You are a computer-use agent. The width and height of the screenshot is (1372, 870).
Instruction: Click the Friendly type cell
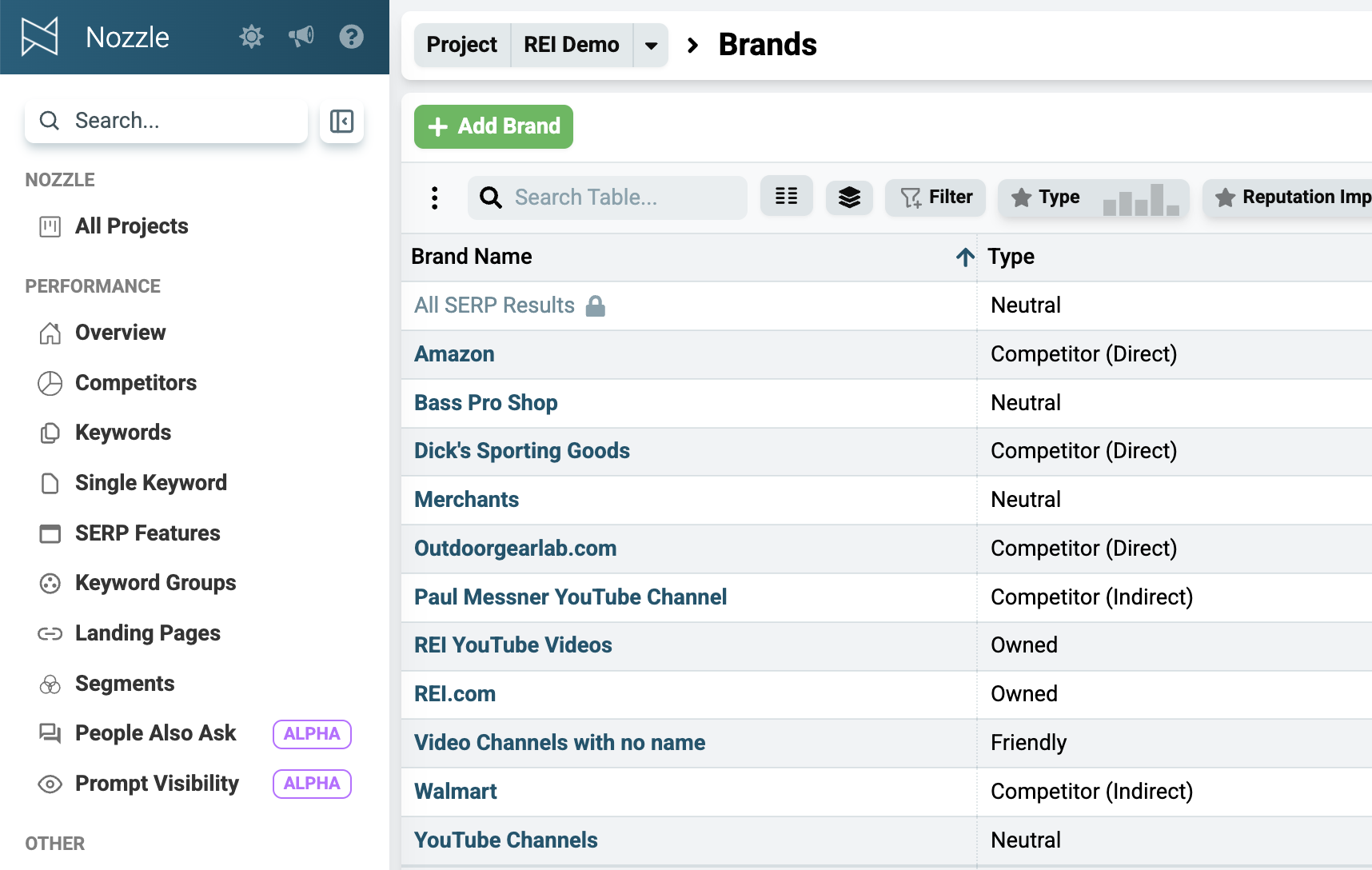(1028, 743)
